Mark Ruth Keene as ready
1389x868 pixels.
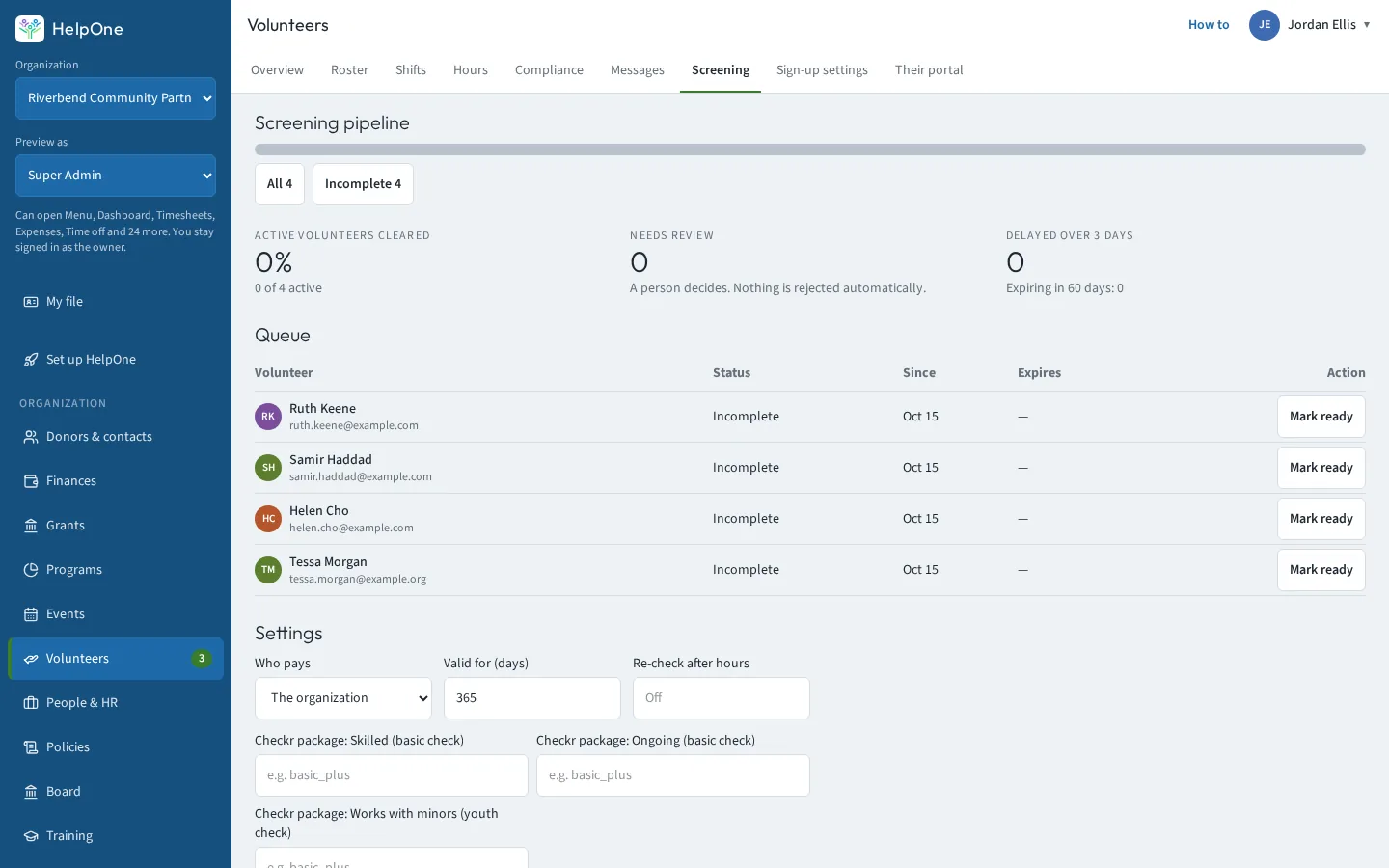pos(1321,417)
